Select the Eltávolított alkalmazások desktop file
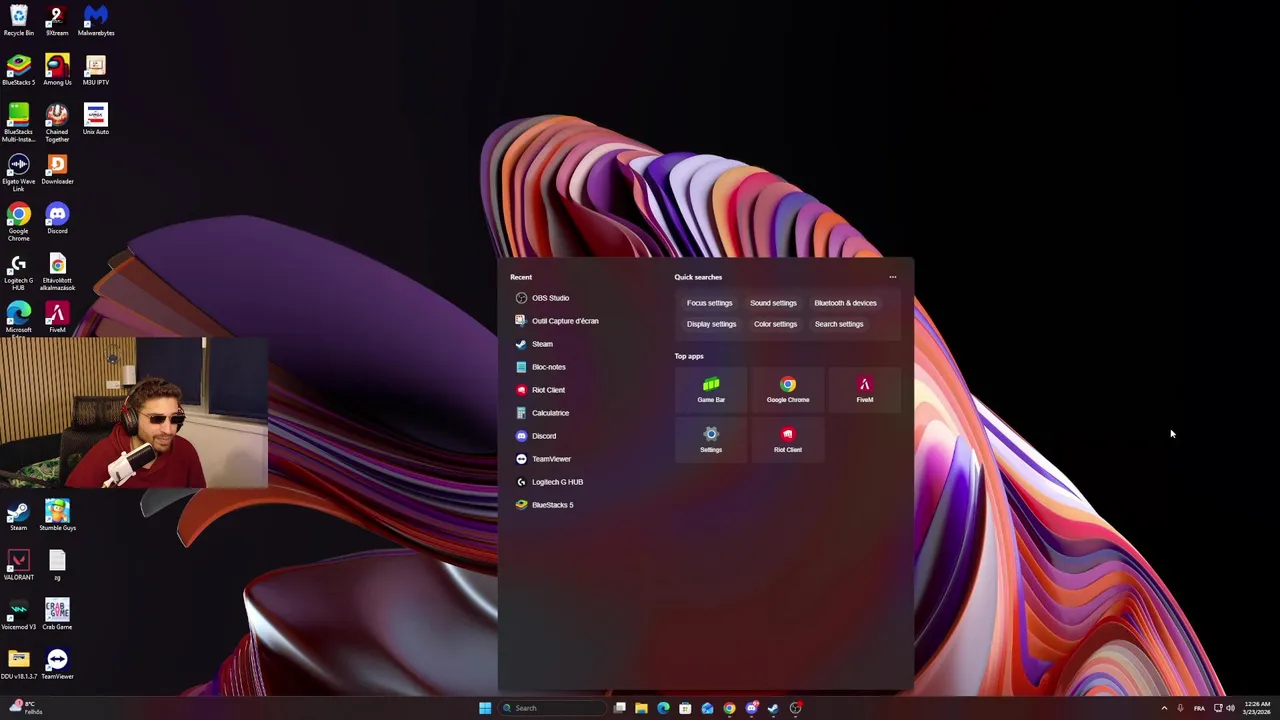The image size is (1280, 720). point(57,272)
